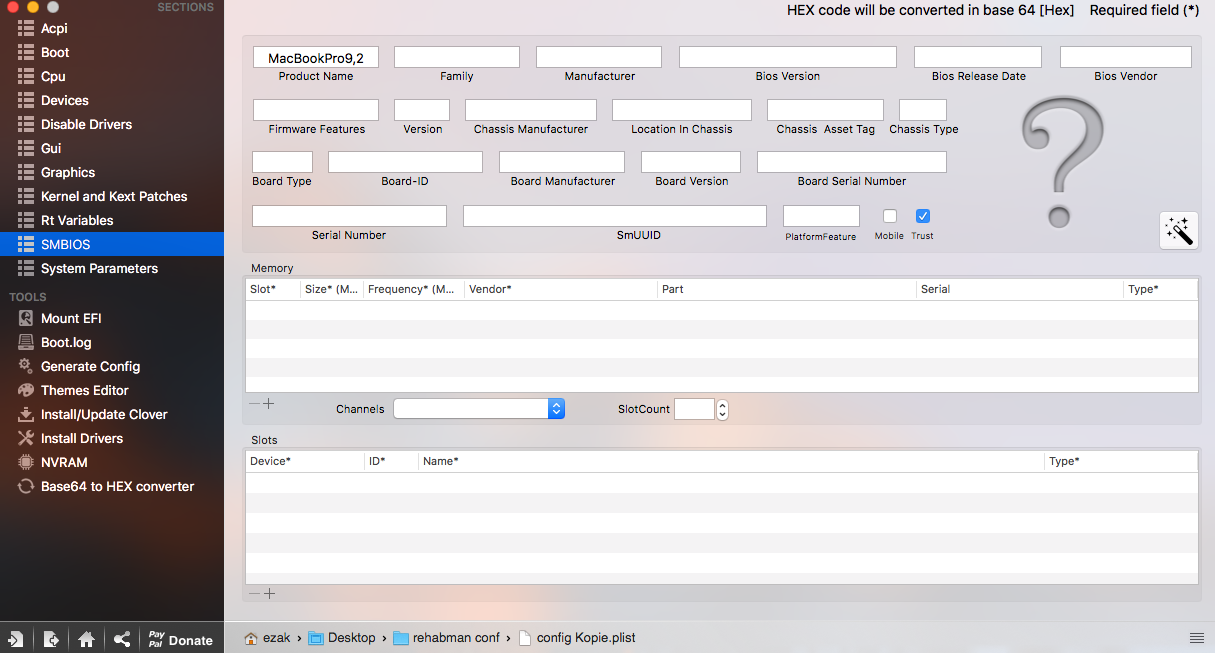Click the question mark model image
The height and width of the screenshot is (653, 1215).
1062,162
